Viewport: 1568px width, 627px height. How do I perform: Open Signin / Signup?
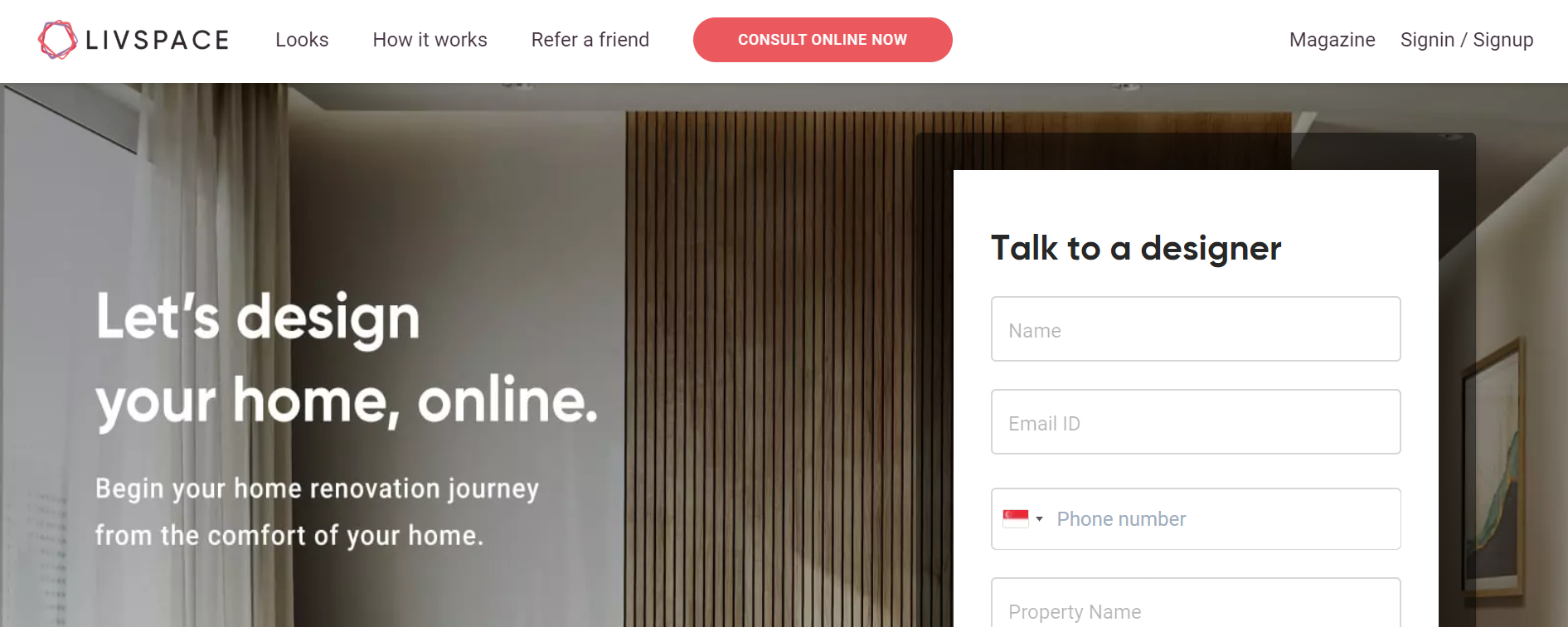[x=1467, y=40]
